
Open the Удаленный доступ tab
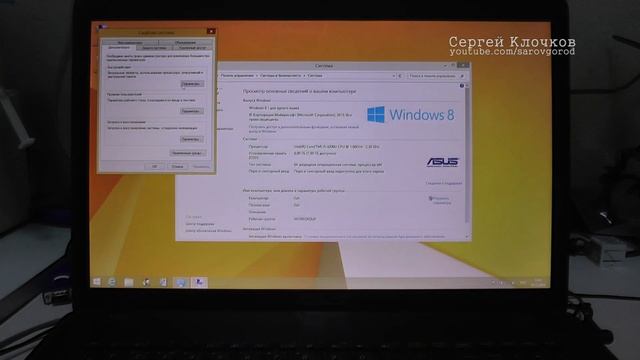(192, 48)
